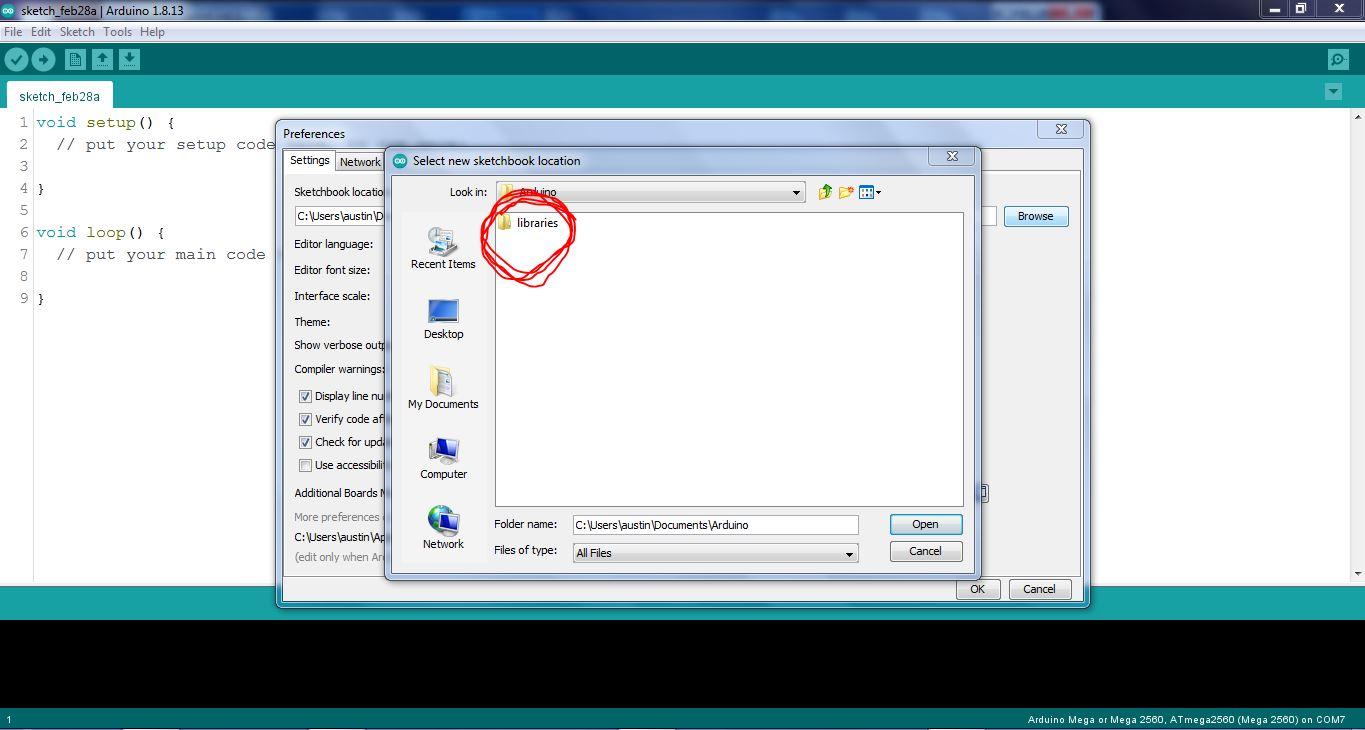Minimize the Arduino main window
This screenshot has height=730, width=1365.
pos(1274,9)
